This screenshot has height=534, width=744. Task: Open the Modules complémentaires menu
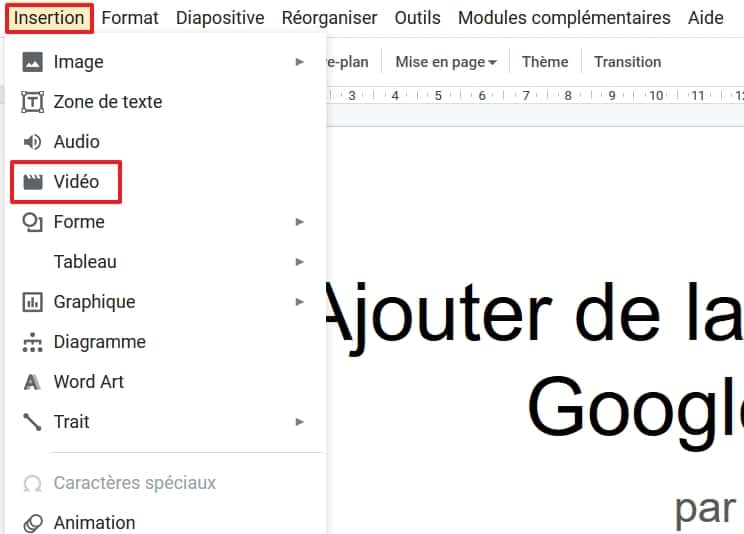click(x=564, y=18)
